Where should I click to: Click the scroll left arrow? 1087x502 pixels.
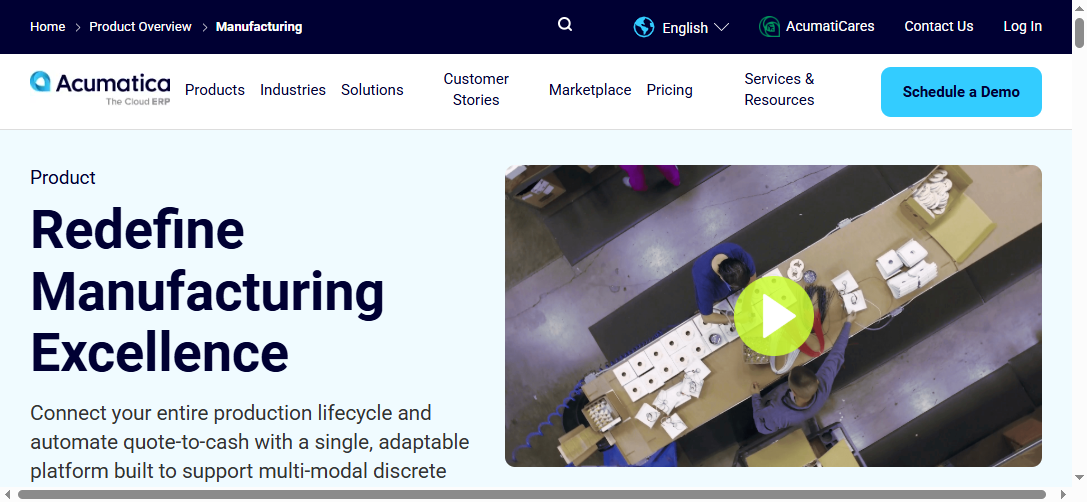pyautogui.click(x=8, y=494)
